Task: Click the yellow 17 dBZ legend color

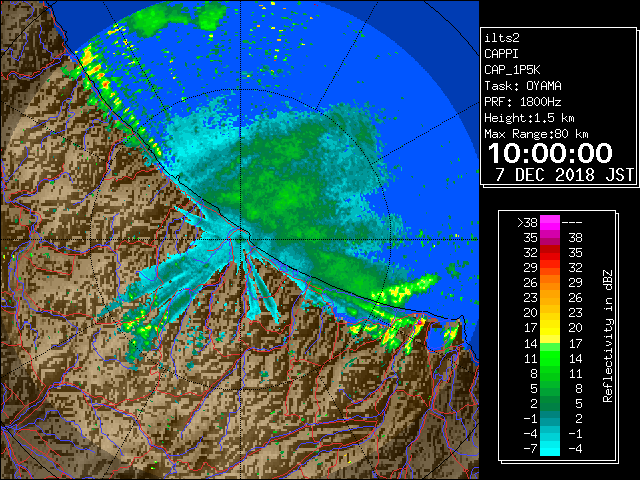Action: tap(550, 328)
